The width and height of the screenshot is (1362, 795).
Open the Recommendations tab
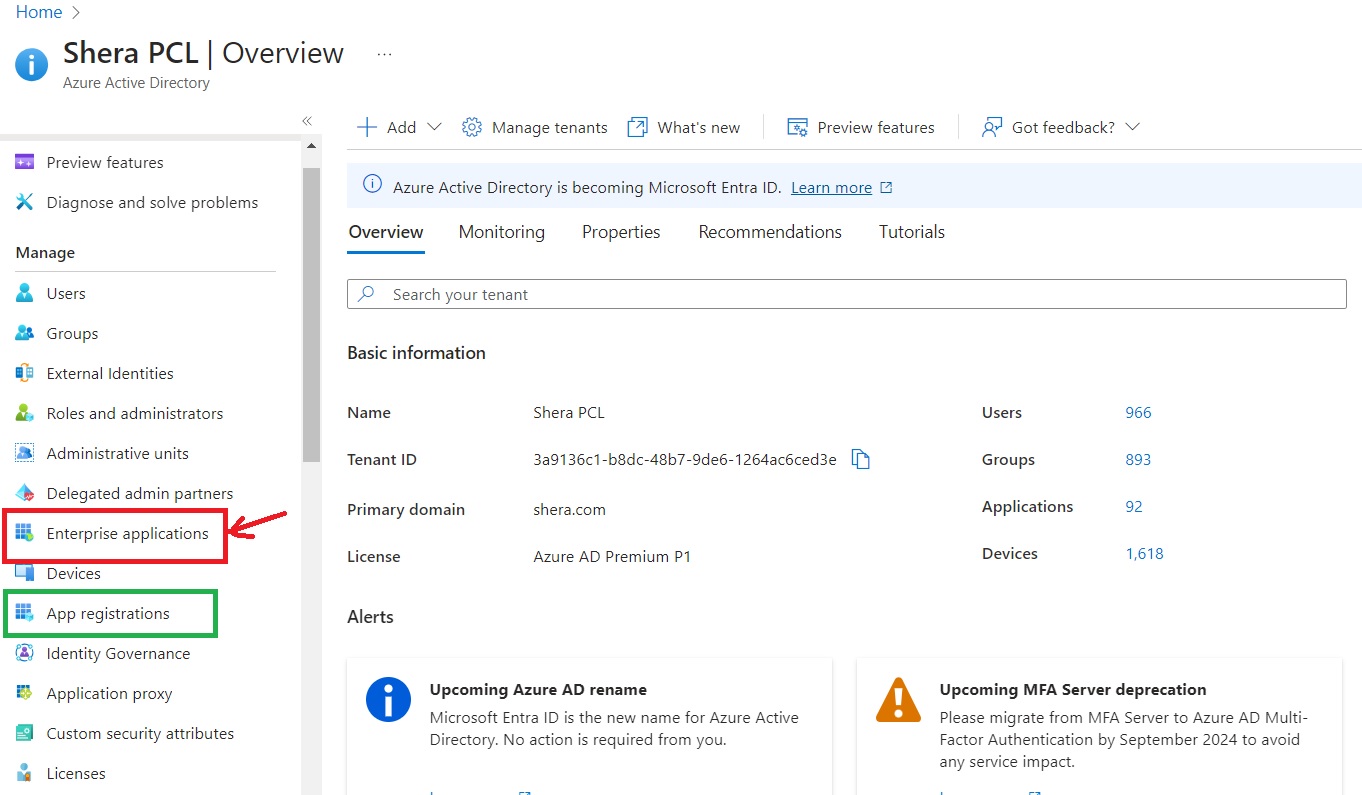(x=770, y=232)
